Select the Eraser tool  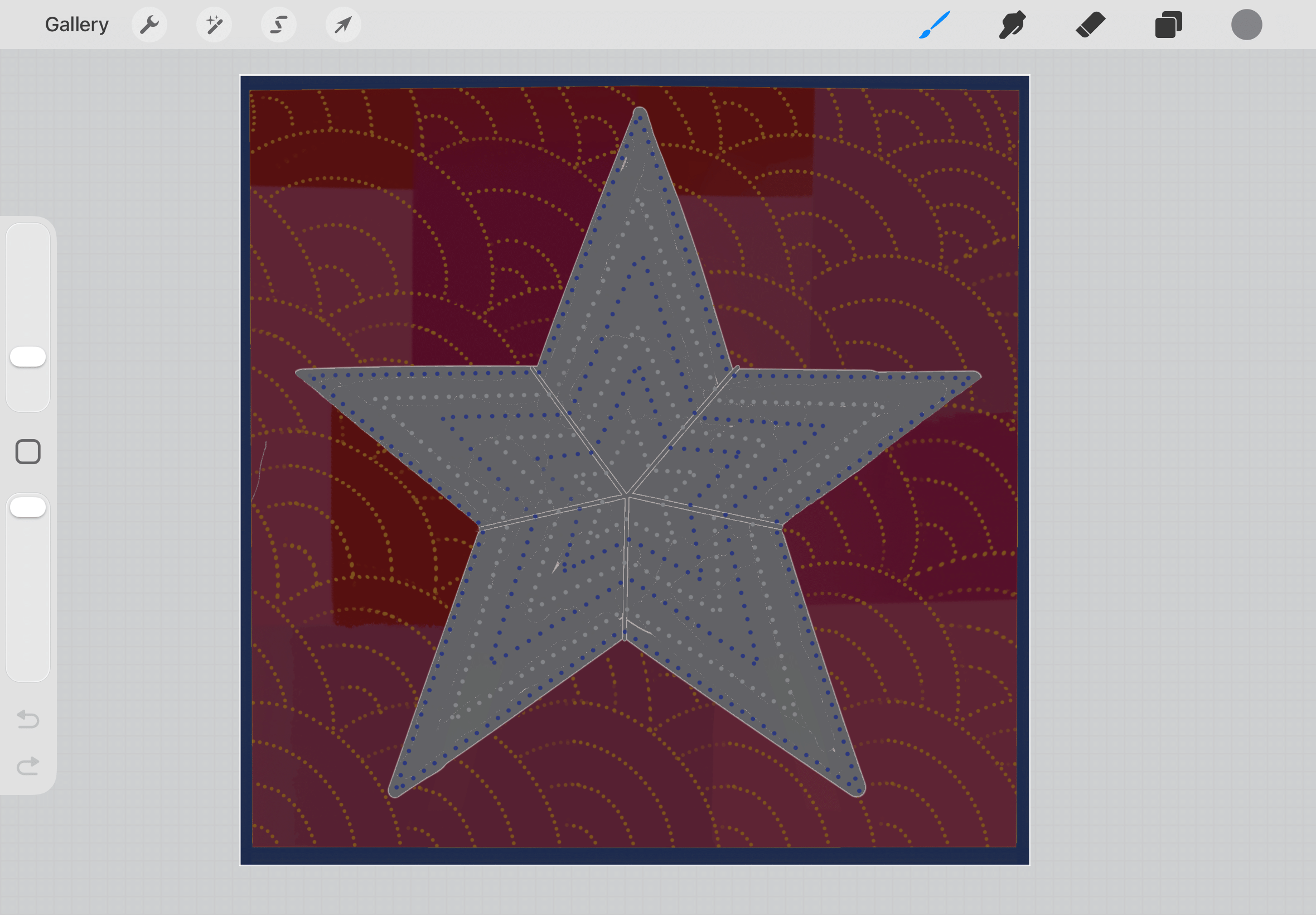point(1090,25)
